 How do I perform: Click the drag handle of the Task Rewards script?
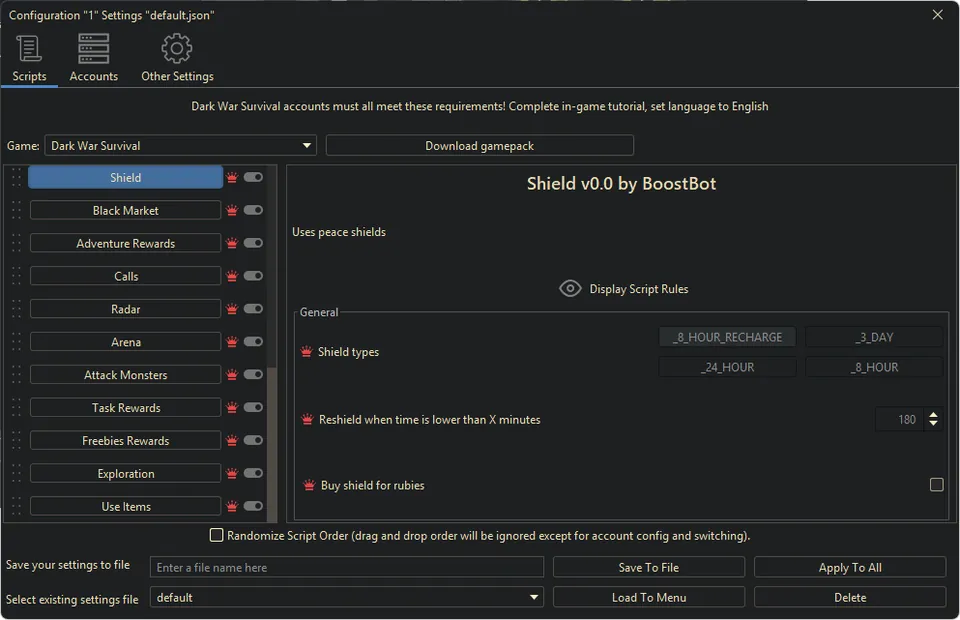click(16, 408)
